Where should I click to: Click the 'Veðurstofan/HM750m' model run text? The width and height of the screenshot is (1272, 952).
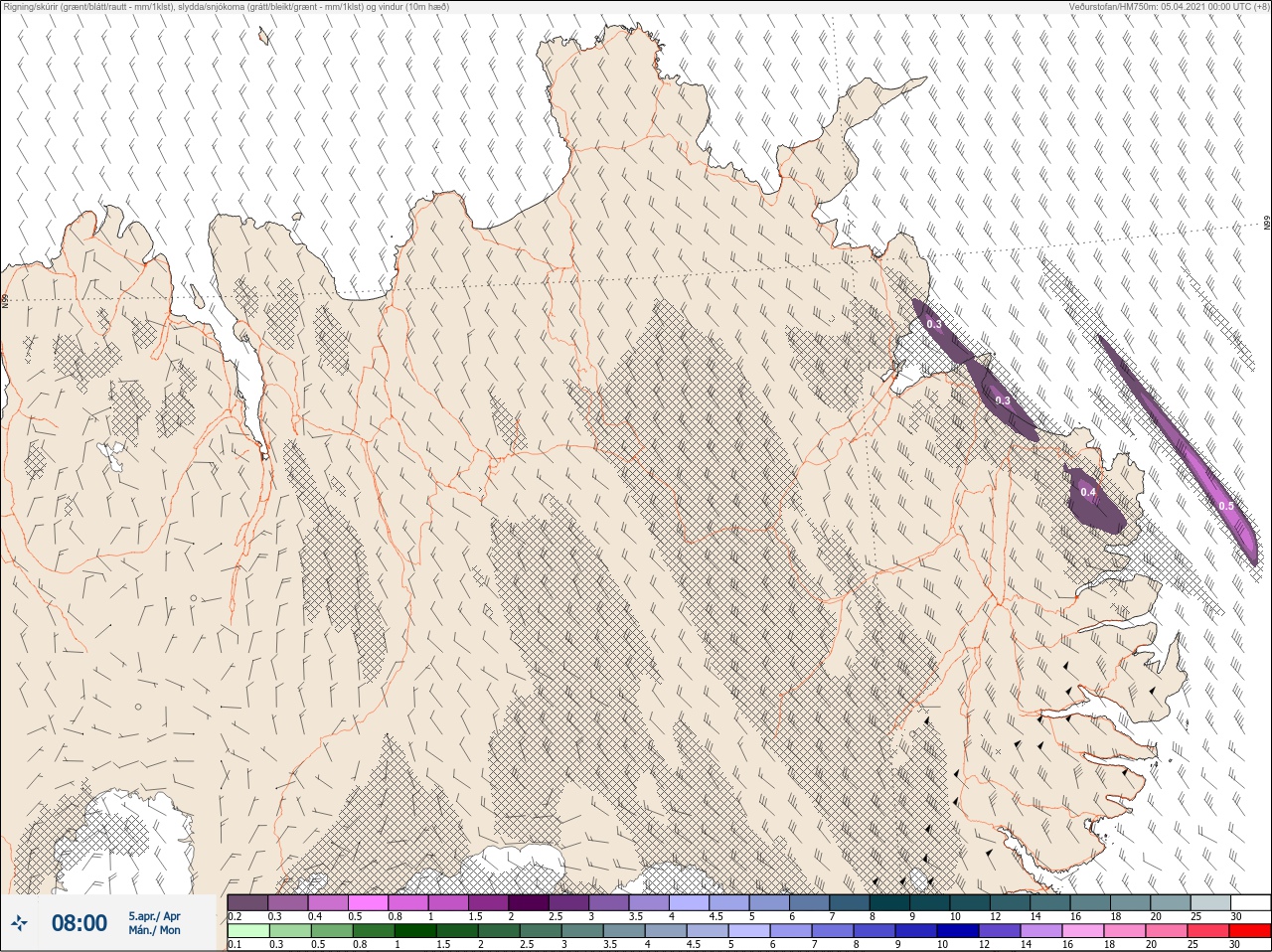pos(1115,6)
